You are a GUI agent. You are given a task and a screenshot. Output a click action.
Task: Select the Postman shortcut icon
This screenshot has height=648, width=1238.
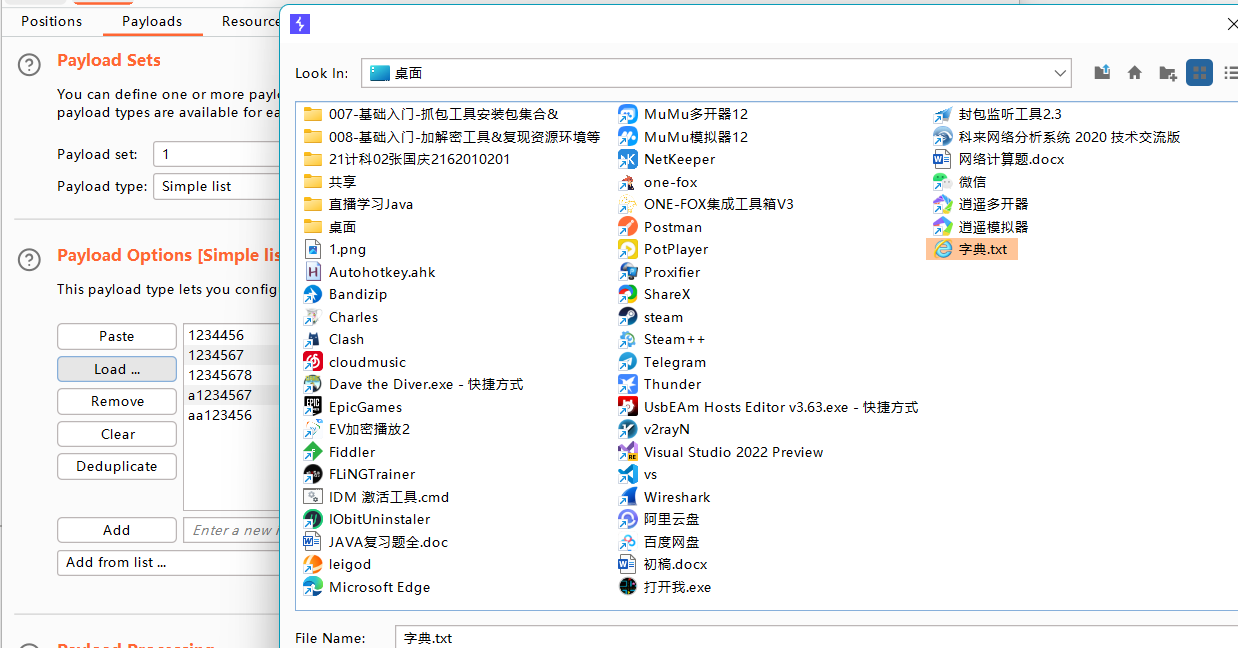coord(628,227)
